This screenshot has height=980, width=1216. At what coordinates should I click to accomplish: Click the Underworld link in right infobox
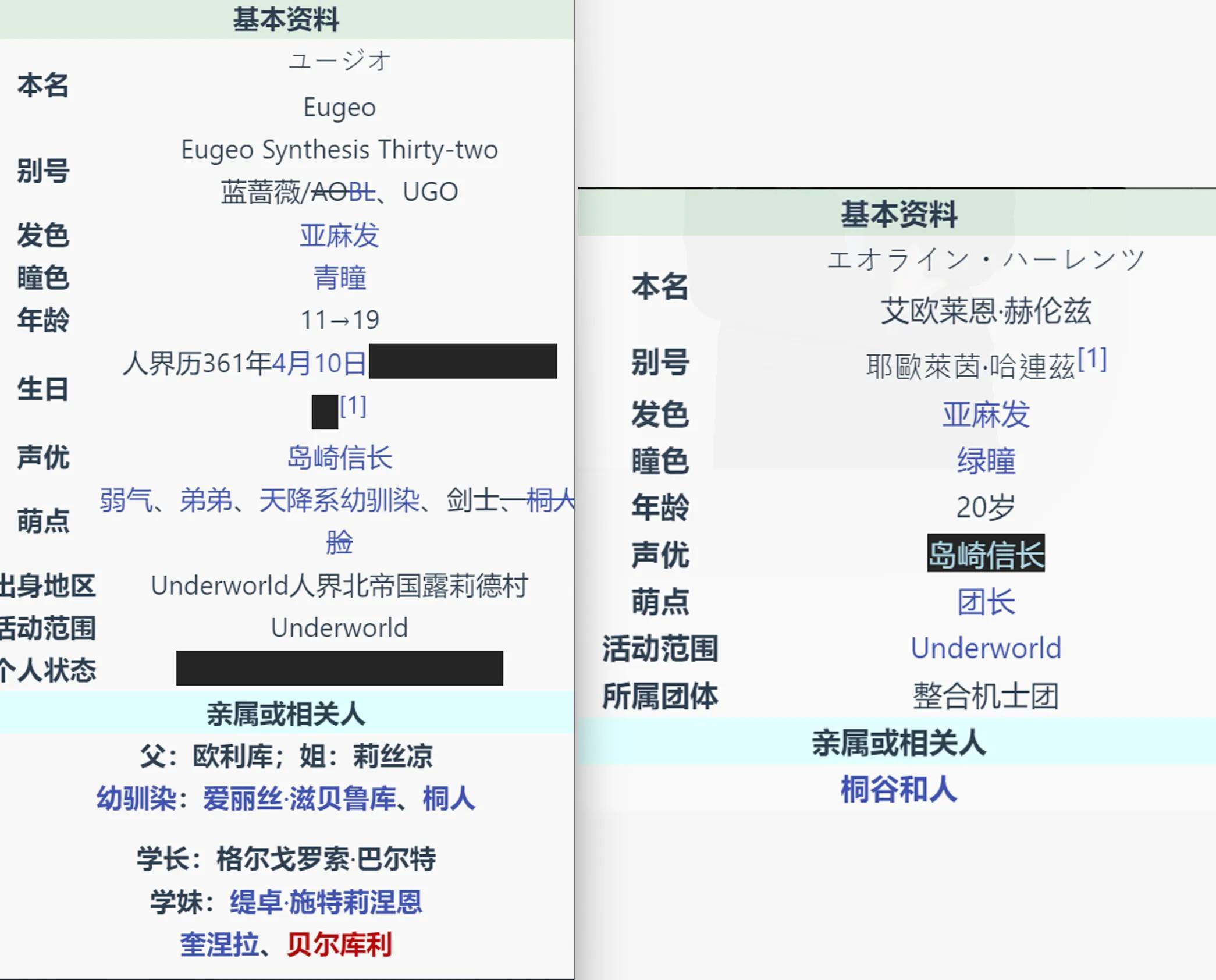click(986, 648)
